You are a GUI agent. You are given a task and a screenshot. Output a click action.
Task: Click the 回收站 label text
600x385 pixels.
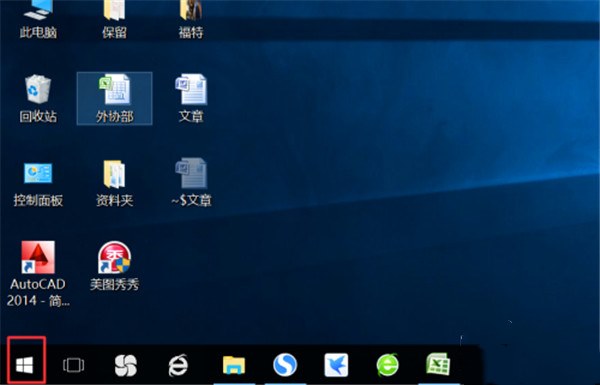38,116
